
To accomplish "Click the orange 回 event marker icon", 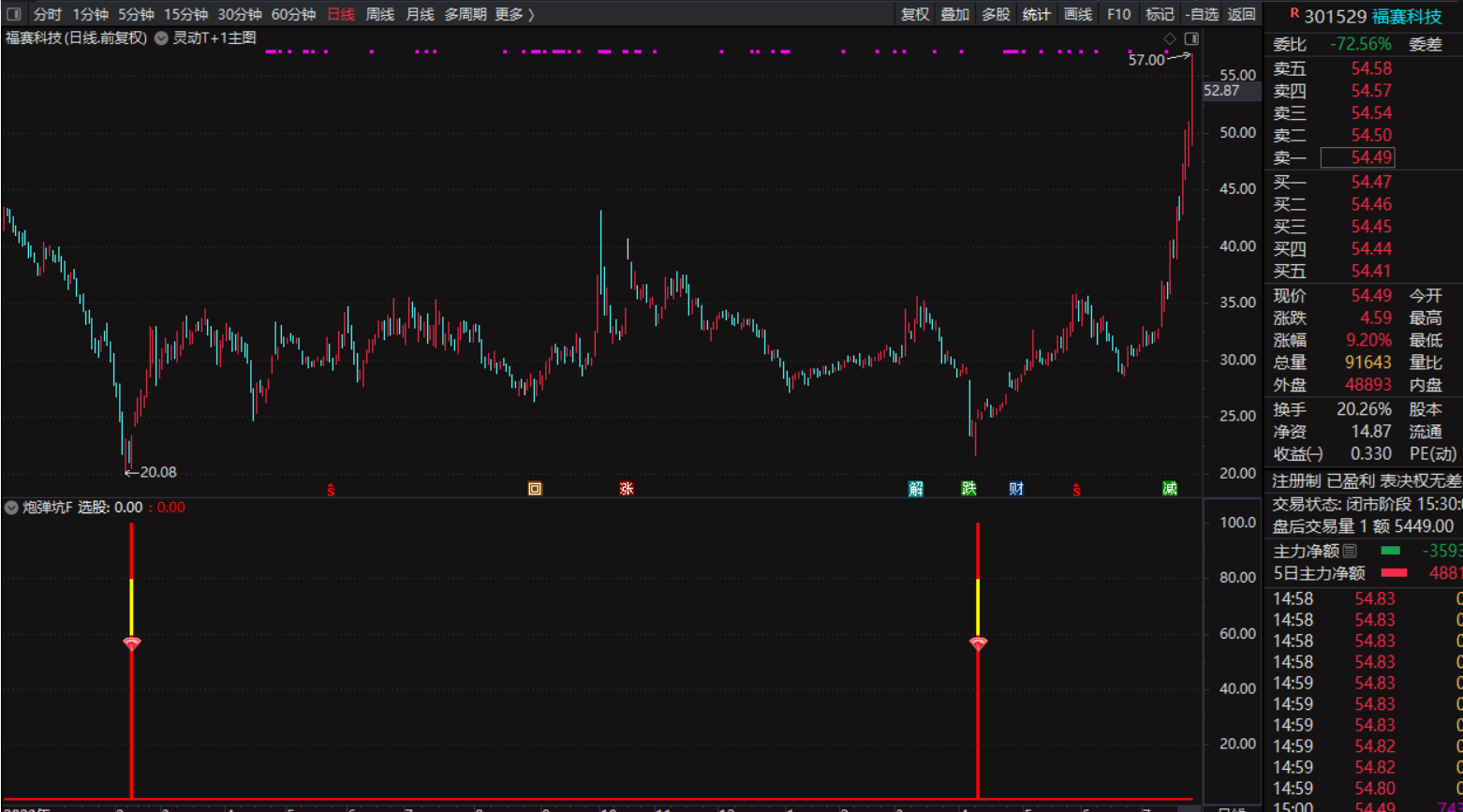I will point(535,489).
